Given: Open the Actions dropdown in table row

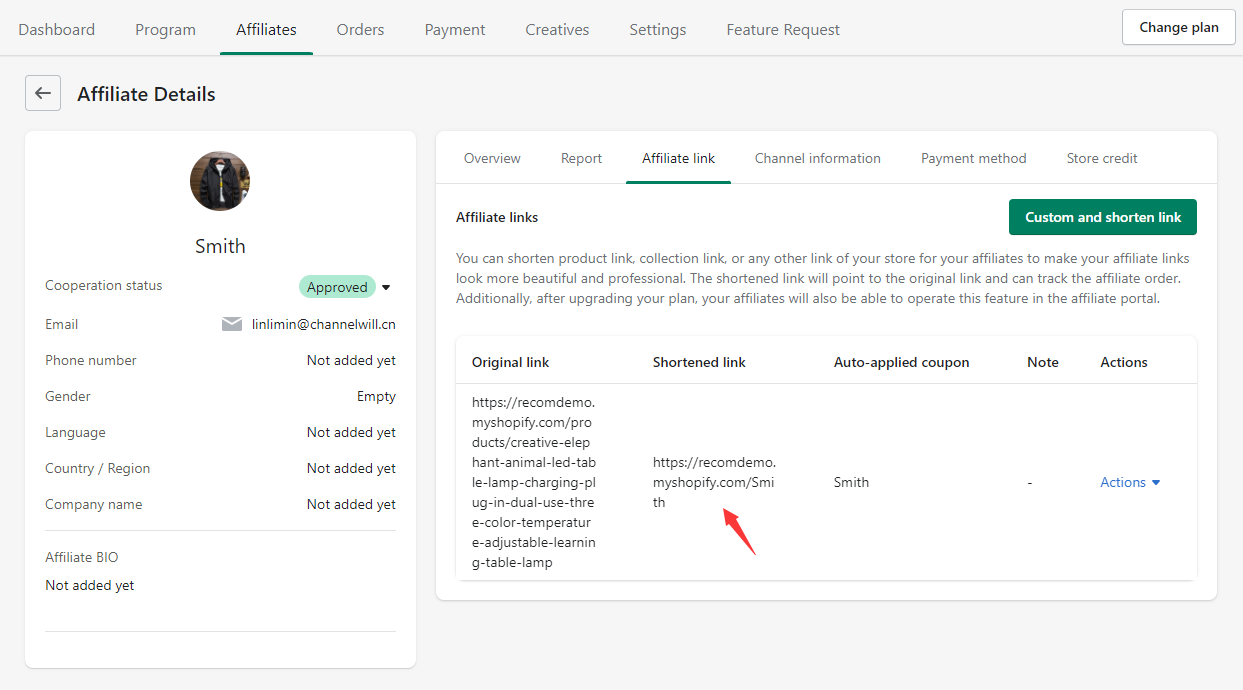Looking at the screenshot, I should [1130, 482].
